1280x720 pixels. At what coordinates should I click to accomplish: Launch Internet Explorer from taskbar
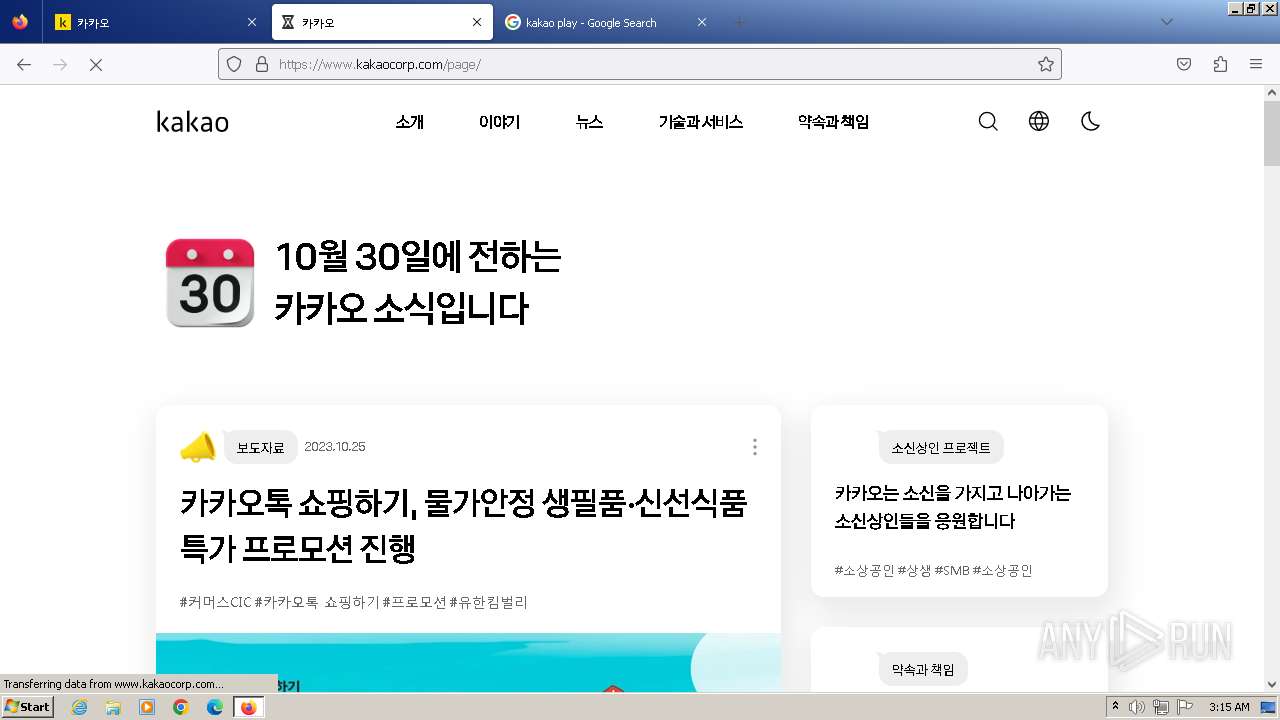[x=80, y=707]
